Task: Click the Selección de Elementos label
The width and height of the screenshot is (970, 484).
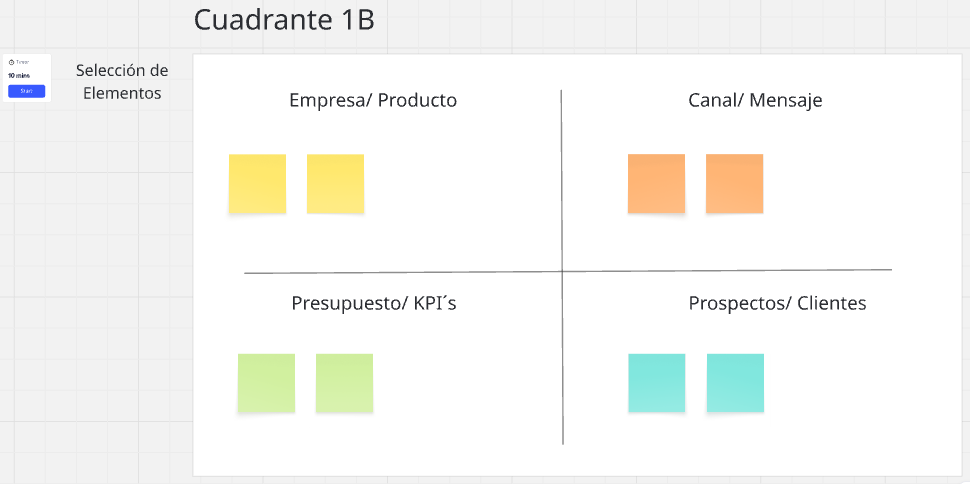Action: [x=122, y=82]
